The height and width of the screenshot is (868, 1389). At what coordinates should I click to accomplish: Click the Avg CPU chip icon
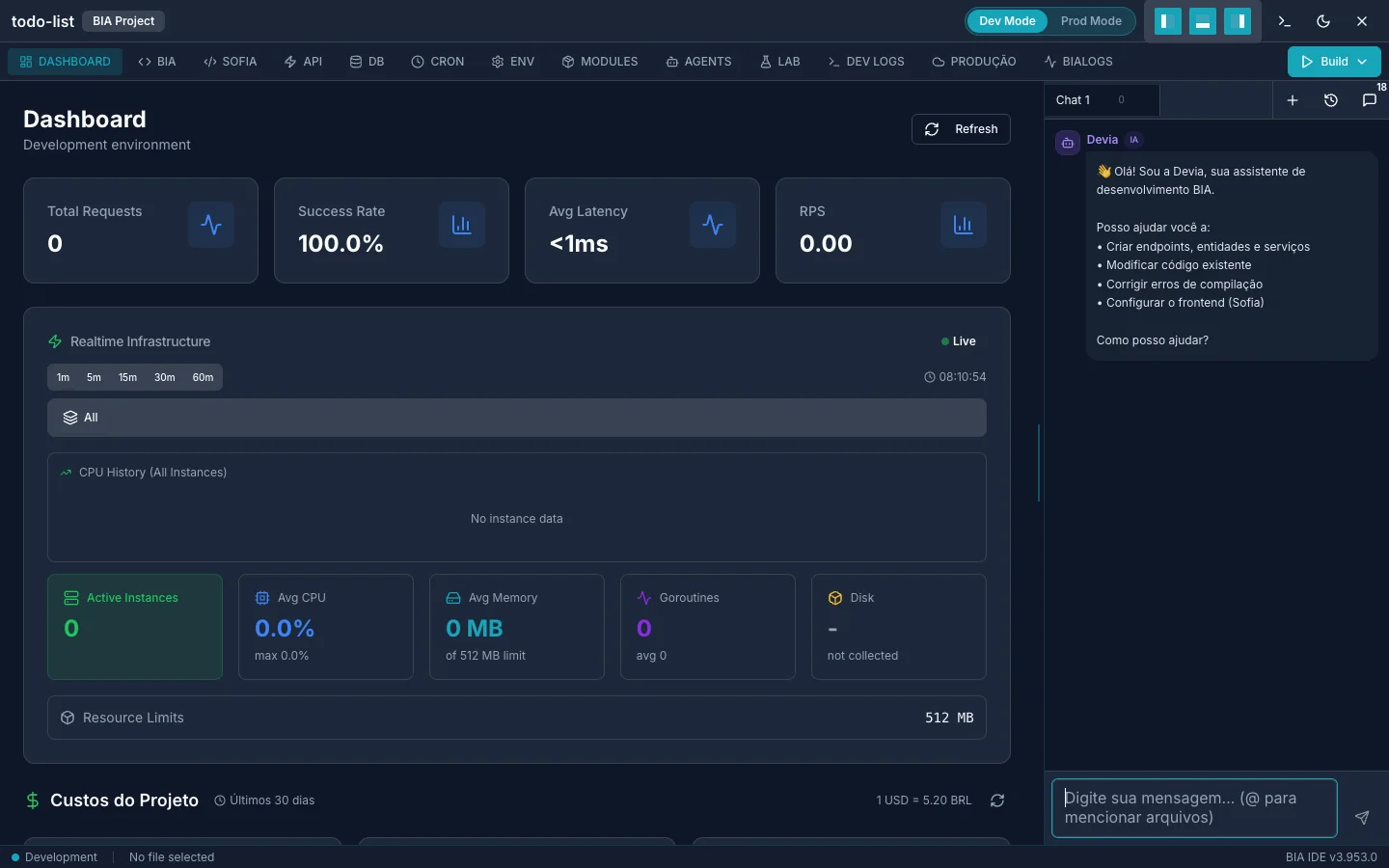pos(262,598)
